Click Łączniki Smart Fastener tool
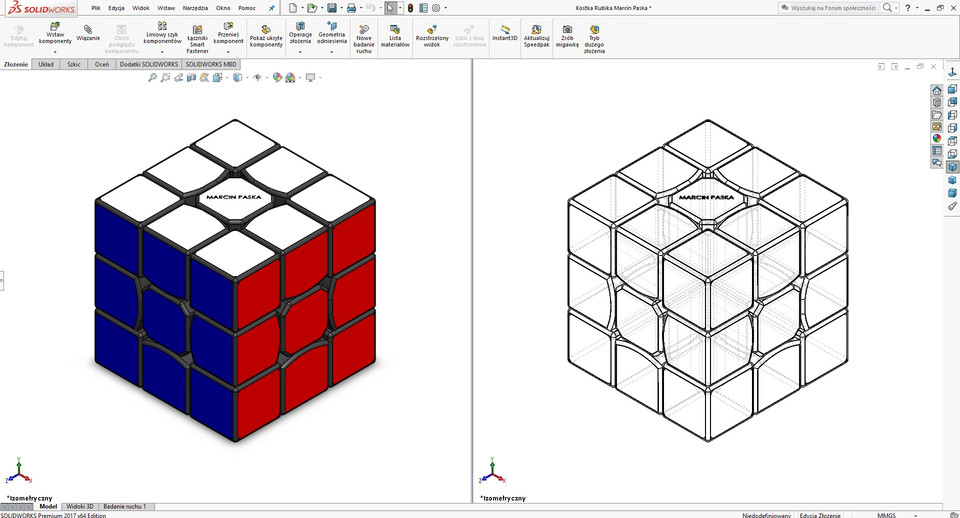Screen dimensions: 960x518 pos(197,39)
